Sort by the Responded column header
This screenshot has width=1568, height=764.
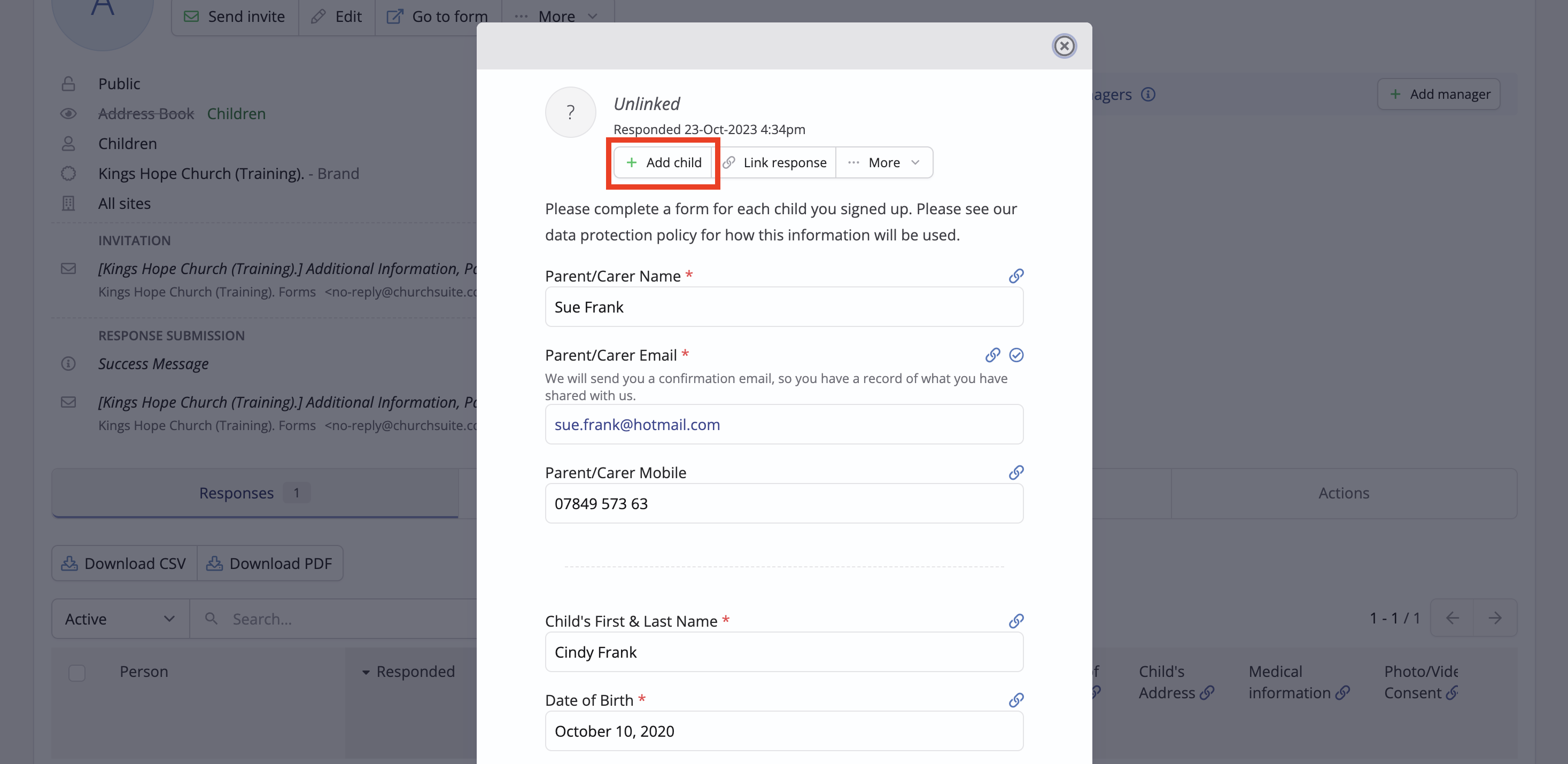coord(415,672)
